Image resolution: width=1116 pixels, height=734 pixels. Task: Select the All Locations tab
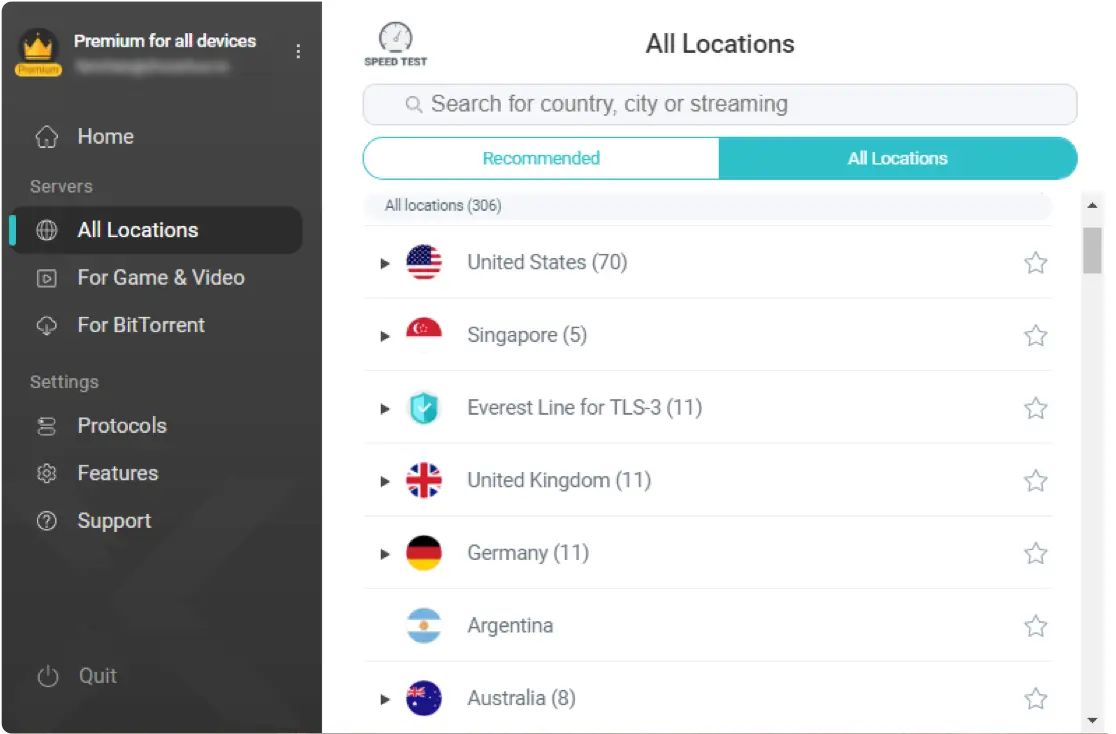[898, 158]
